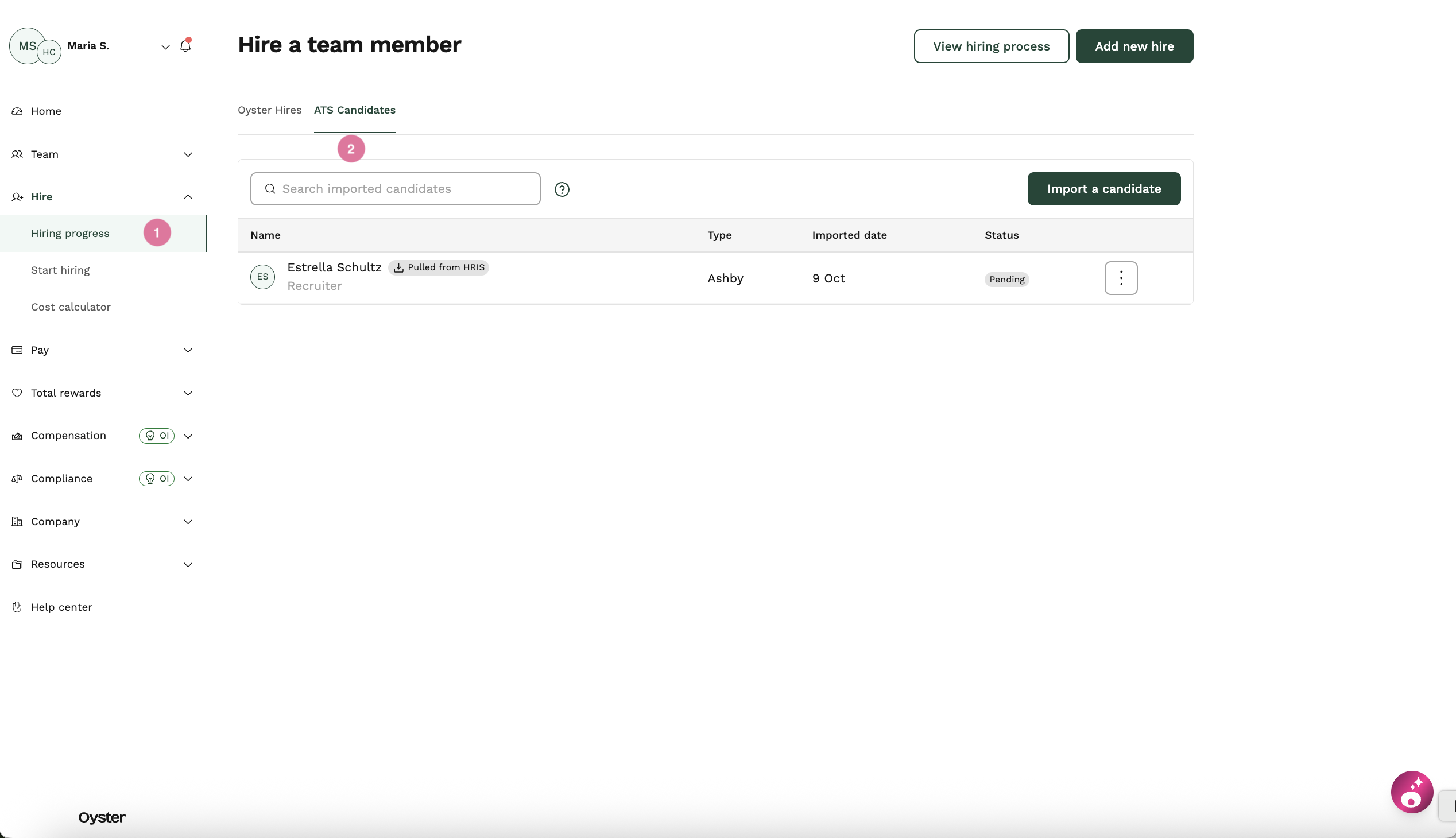Click the Compensation chart icon
The image size is (1456, 838).
[17, 436]
